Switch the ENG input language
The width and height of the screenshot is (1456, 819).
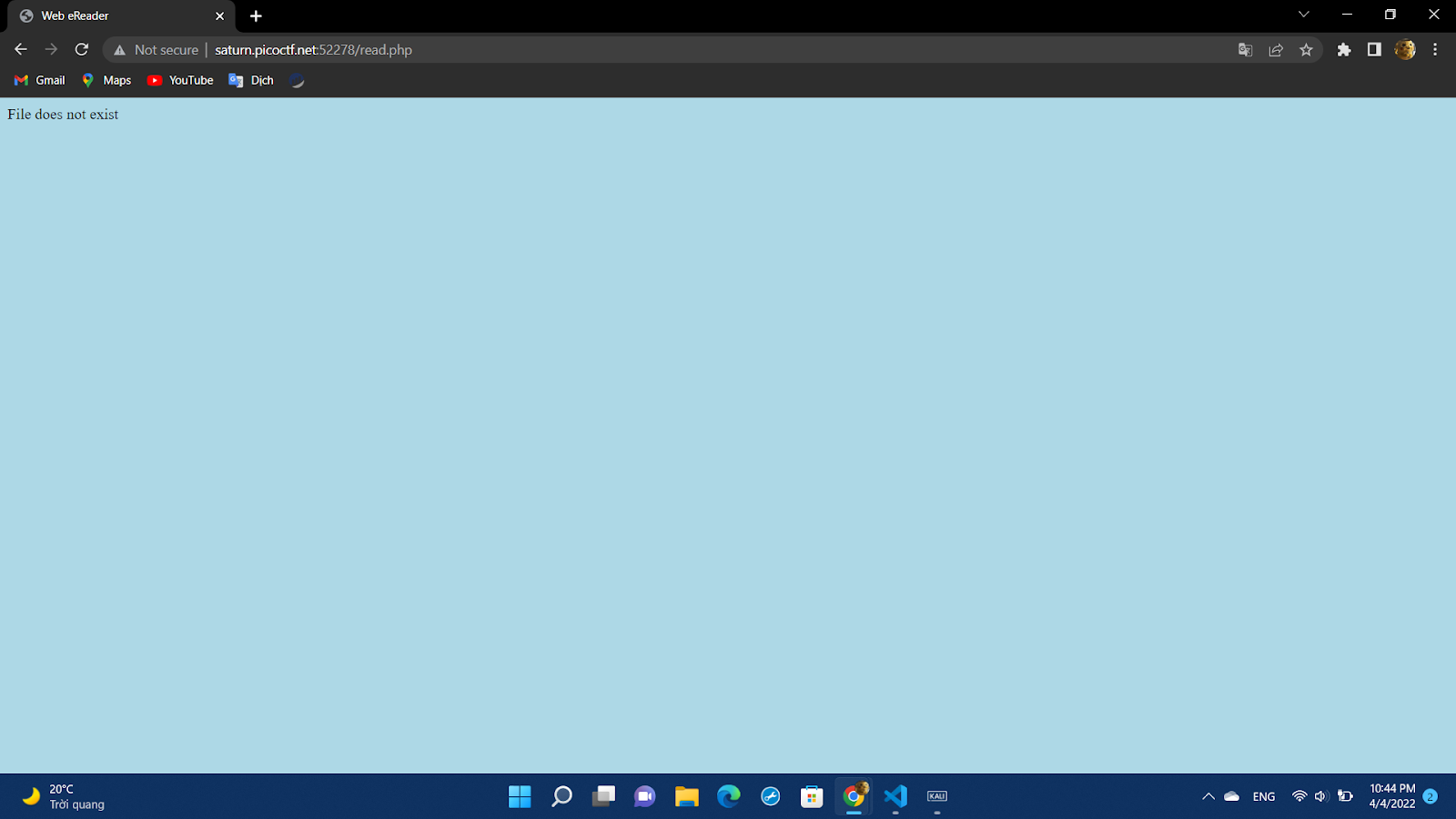1264,796
